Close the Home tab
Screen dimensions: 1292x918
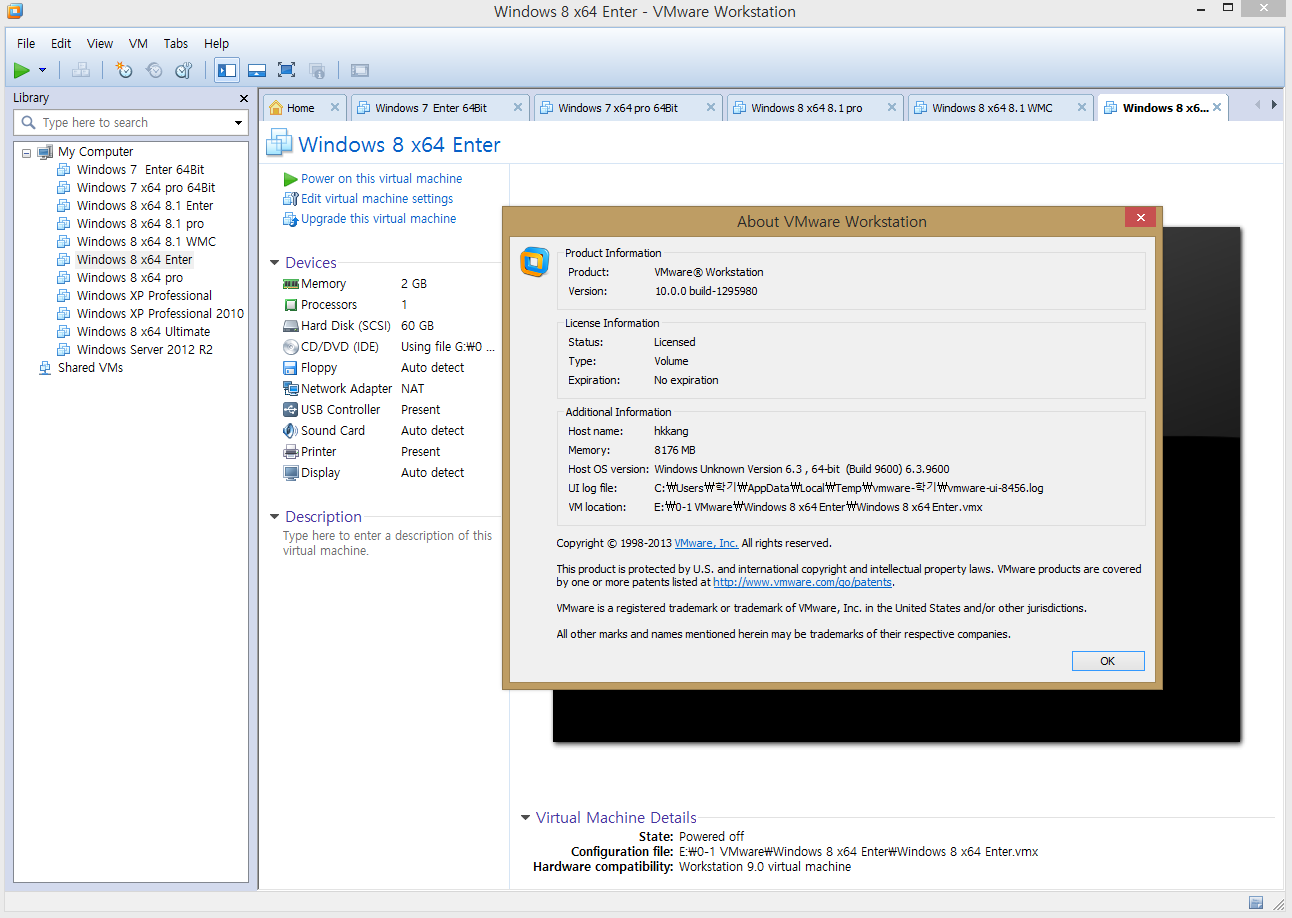tap(334, 107)
